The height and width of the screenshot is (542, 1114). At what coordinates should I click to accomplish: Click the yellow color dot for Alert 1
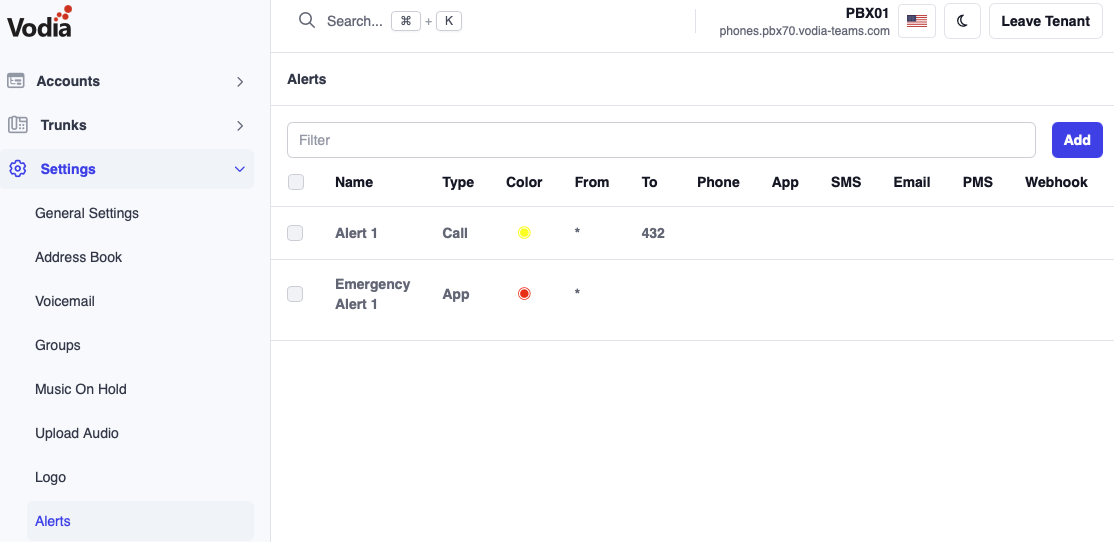pyautogui.click(x=524, y=233)
